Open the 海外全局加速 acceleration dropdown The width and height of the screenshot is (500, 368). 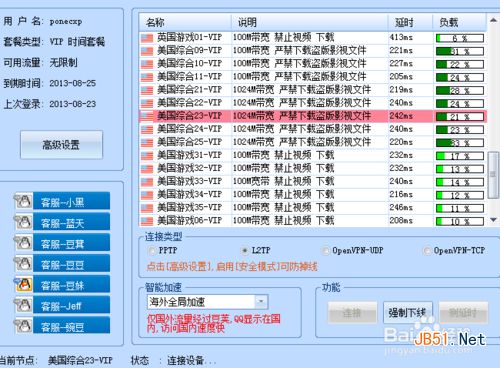(x=261, y=302)
